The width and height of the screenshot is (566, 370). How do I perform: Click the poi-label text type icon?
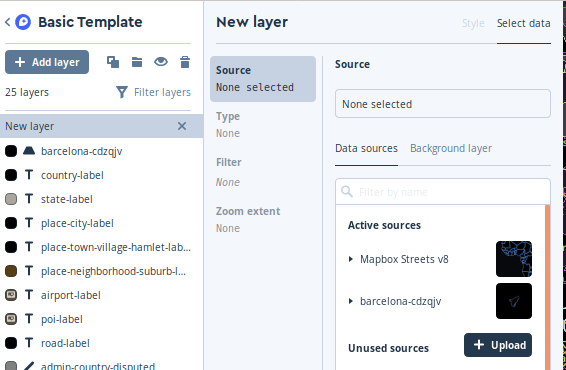click(29, 319)
